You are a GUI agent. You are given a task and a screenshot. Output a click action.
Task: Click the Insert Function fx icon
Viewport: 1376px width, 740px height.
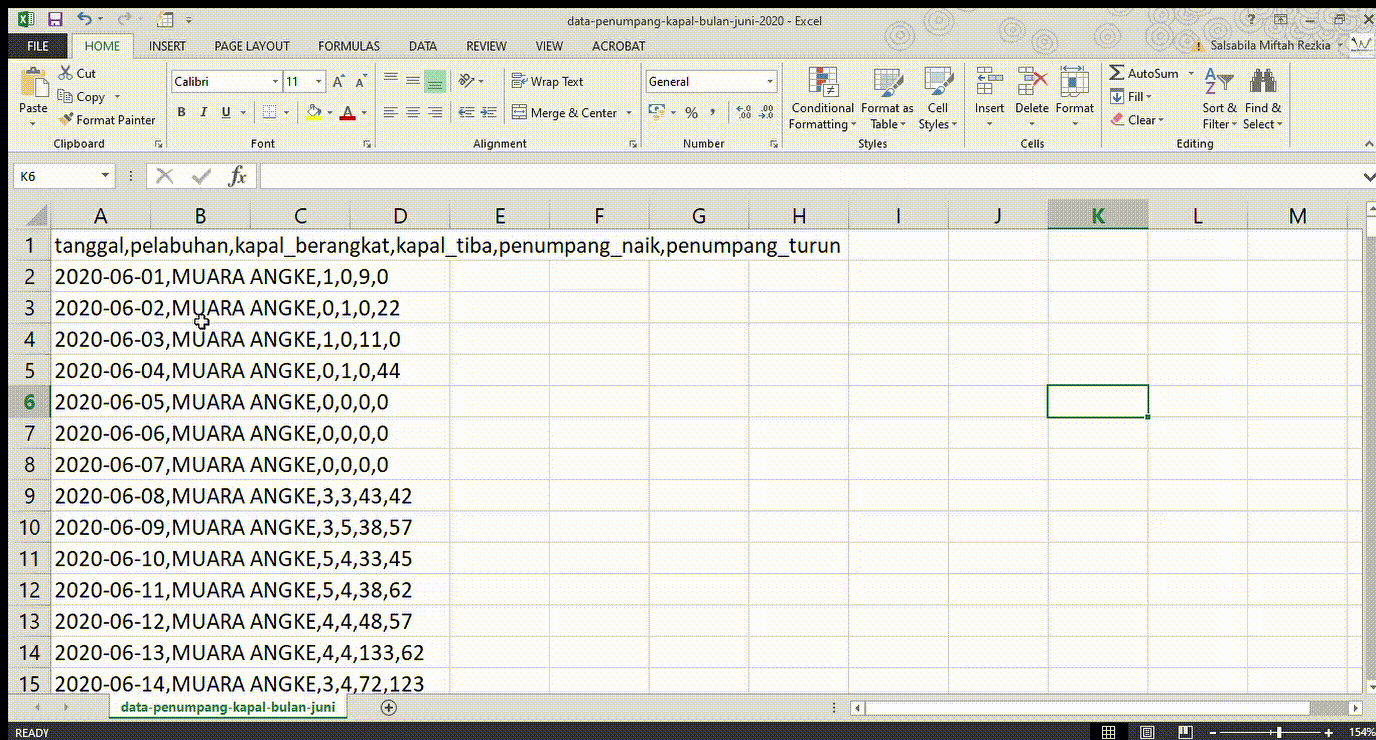tap(238, 175)
